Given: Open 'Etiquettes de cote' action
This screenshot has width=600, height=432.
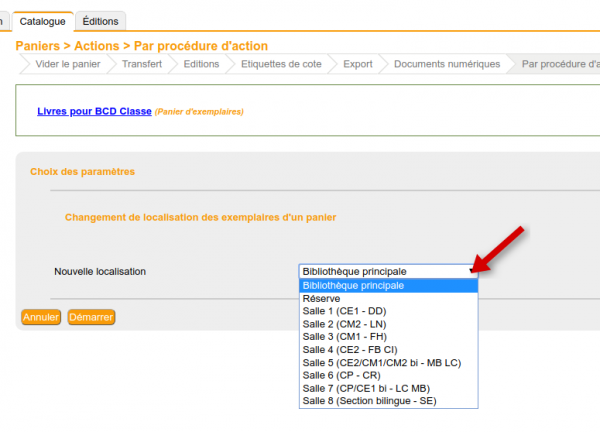Looking at the screenshot, I should (281, 64).
